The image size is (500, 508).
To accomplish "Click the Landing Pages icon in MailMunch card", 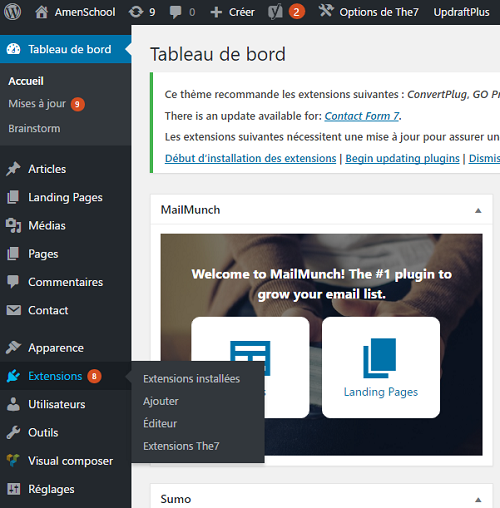I will click(380, 358).
